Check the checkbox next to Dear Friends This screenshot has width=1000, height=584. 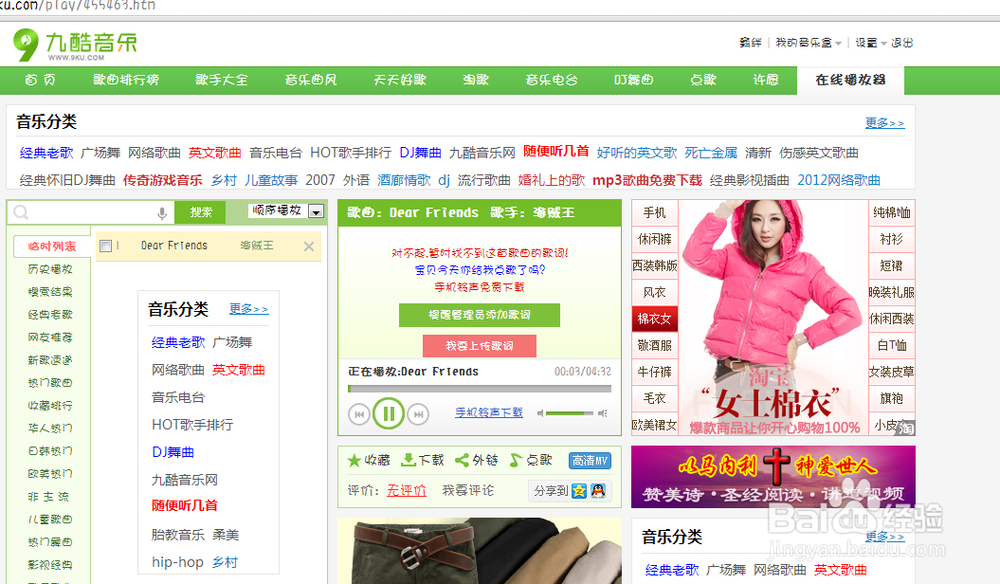(x=103, y=245)
